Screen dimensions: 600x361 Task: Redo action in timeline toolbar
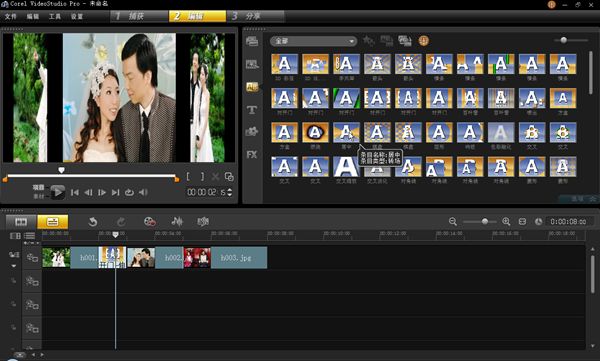tap(121, 222)
